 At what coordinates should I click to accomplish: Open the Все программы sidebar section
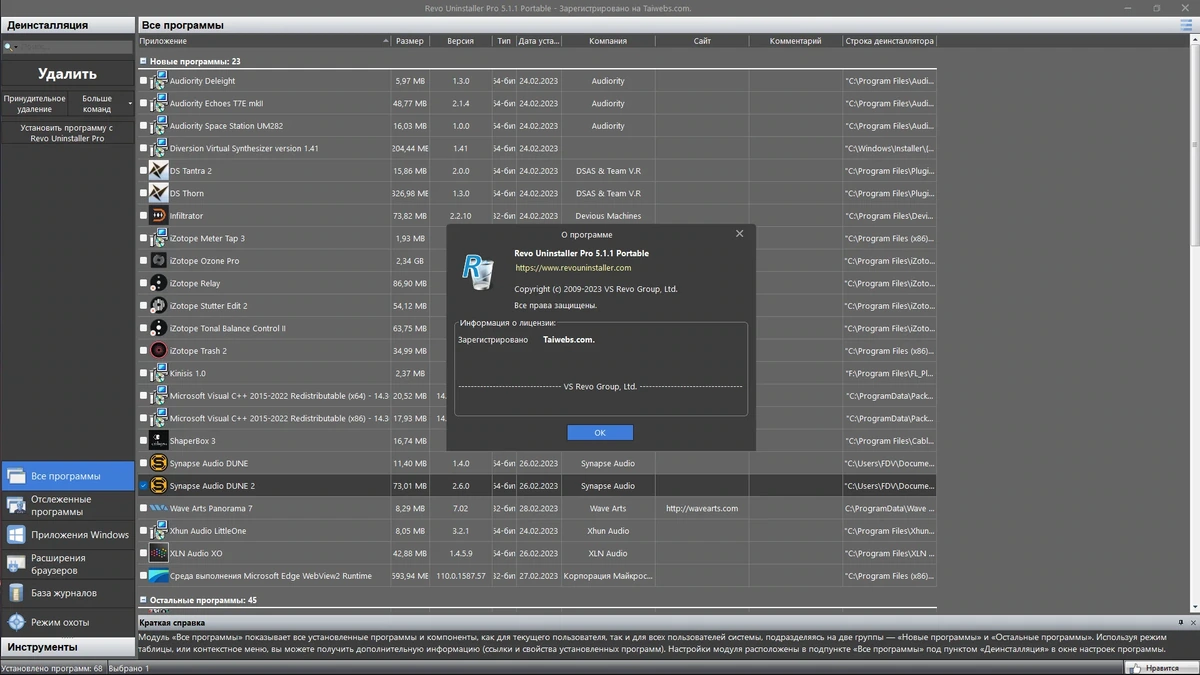tap(67, 476)
